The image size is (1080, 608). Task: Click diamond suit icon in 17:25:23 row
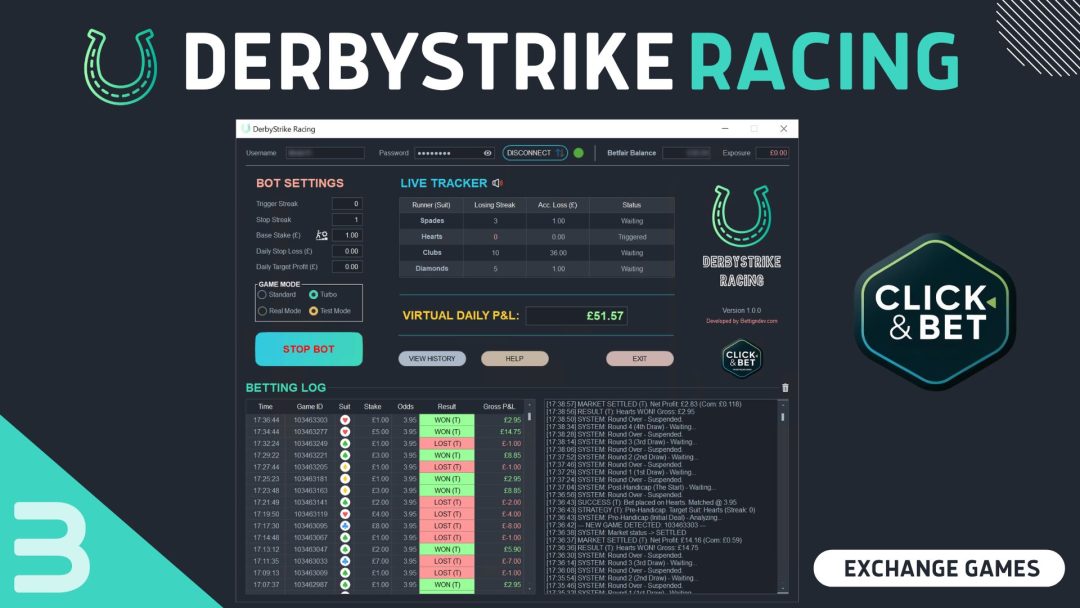(x=344, y=479)
